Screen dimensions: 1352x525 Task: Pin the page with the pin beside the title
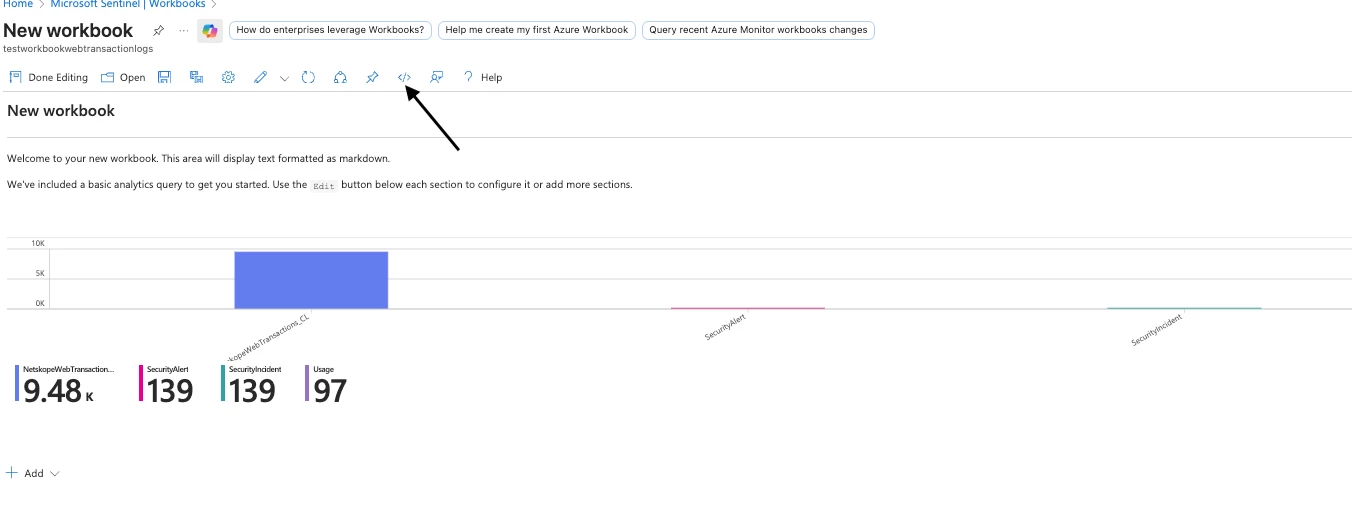[x=158, y=30]
